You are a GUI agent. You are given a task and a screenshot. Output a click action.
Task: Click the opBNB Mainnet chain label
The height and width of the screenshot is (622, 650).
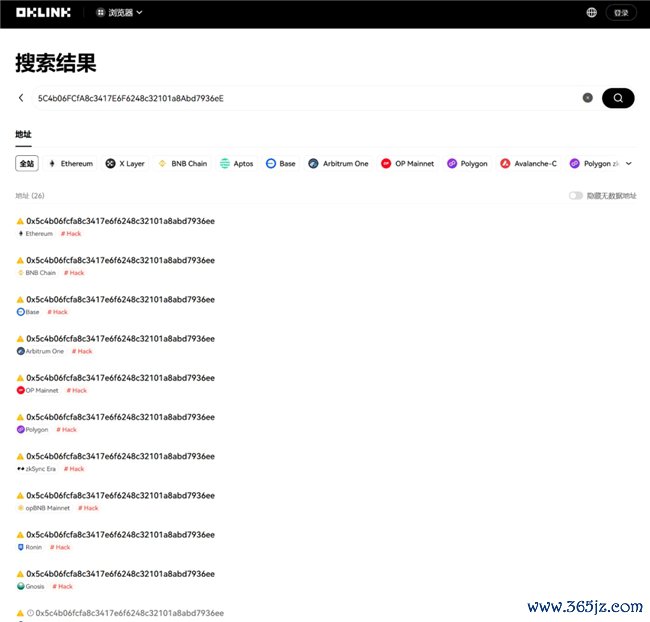44,508
